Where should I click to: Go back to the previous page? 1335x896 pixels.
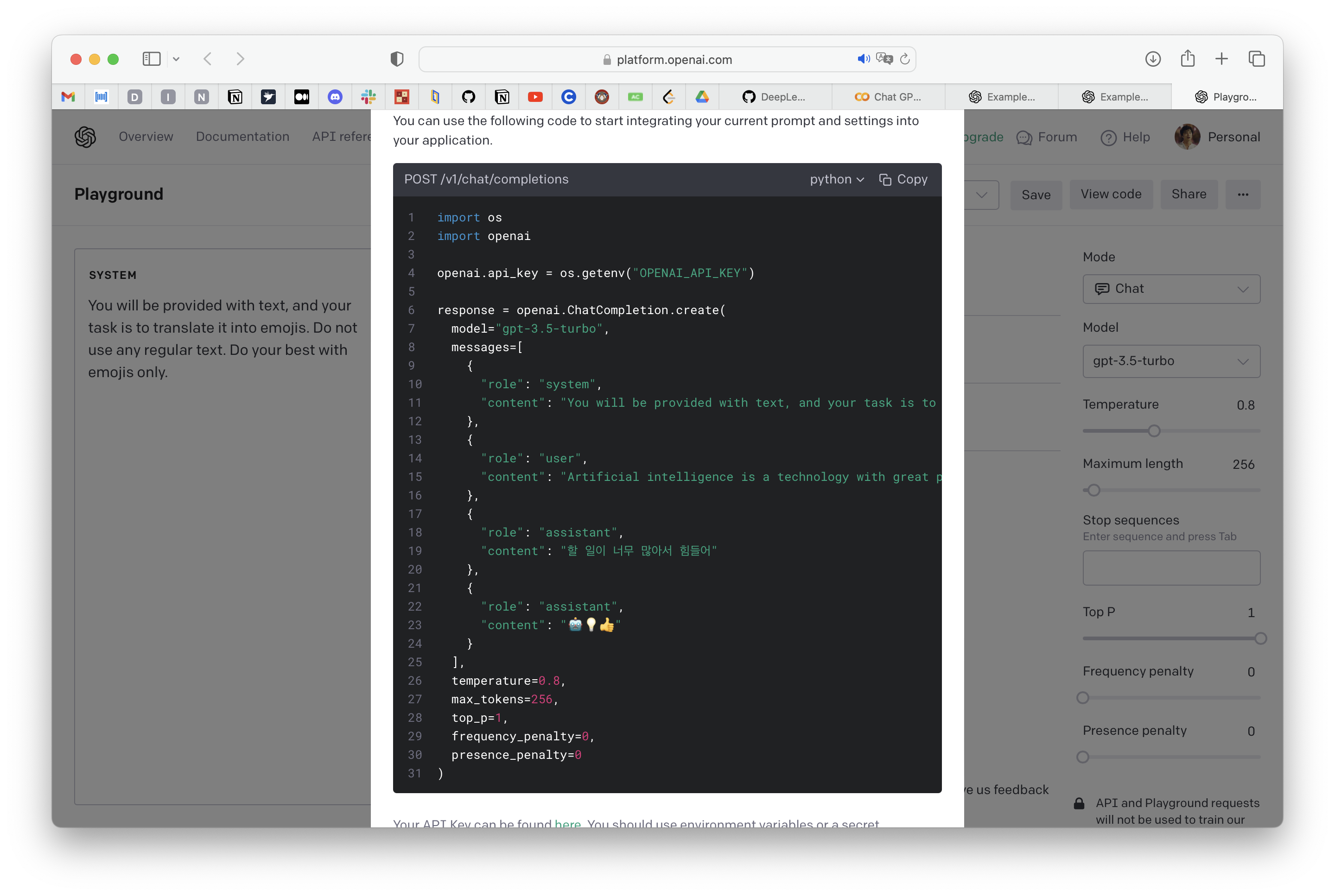pyautogui.click(x=208, y=59)
